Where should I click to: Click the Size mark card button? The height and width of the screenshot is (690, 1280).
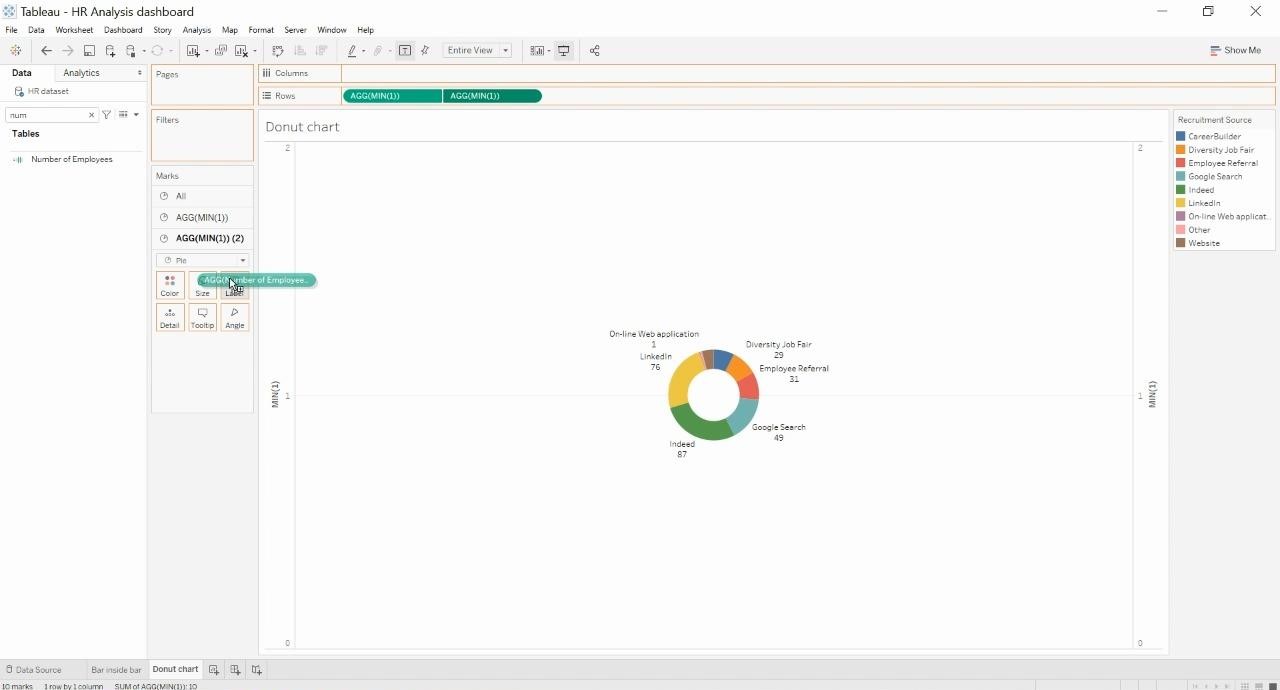pyautogui.click(x=202, y=286)
